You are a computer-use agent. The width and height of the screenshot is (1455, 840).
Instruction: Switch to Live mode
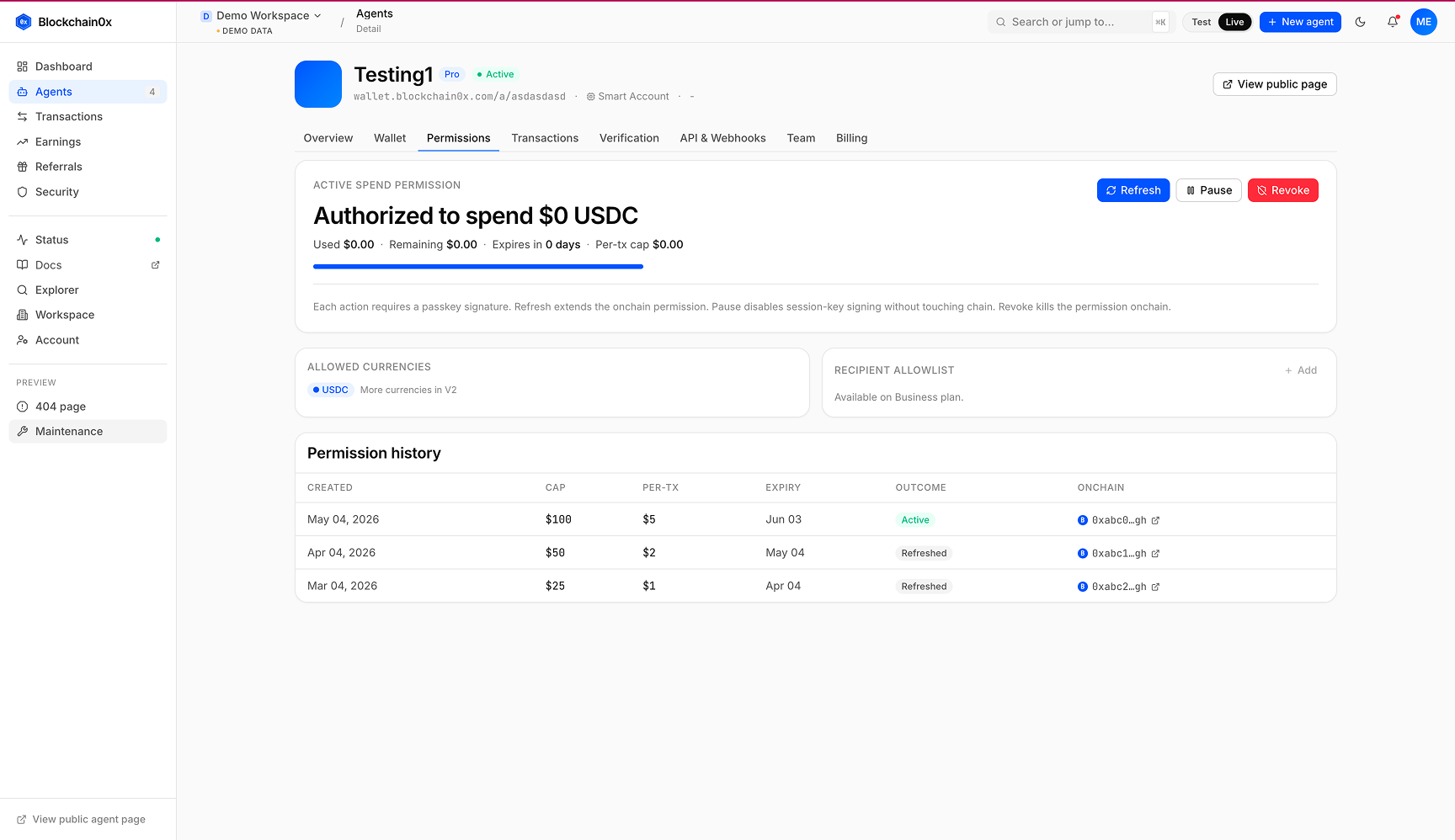[1234, 22]
